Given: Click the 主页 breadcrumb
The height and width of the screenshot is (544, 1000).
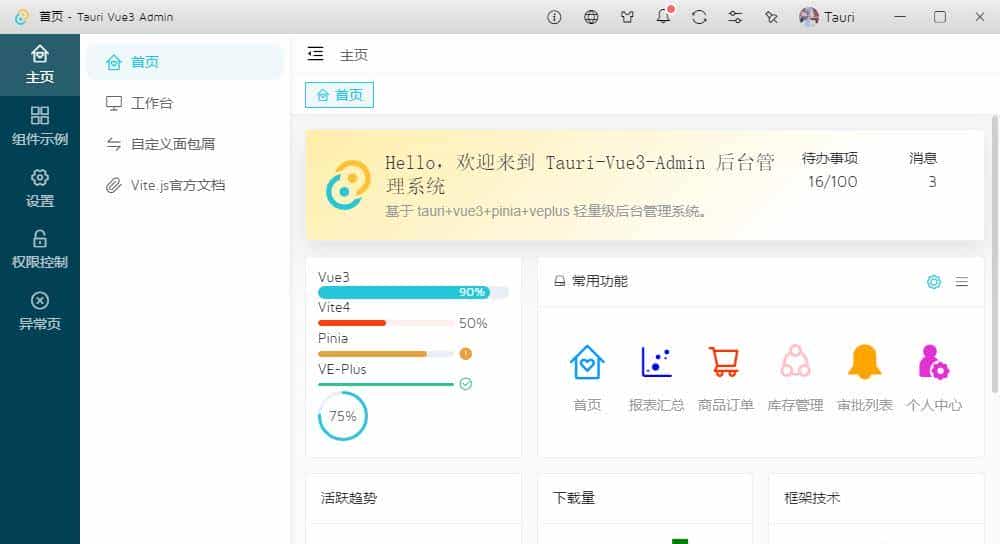Looking at the screenshot, I should tap(353, 55).
